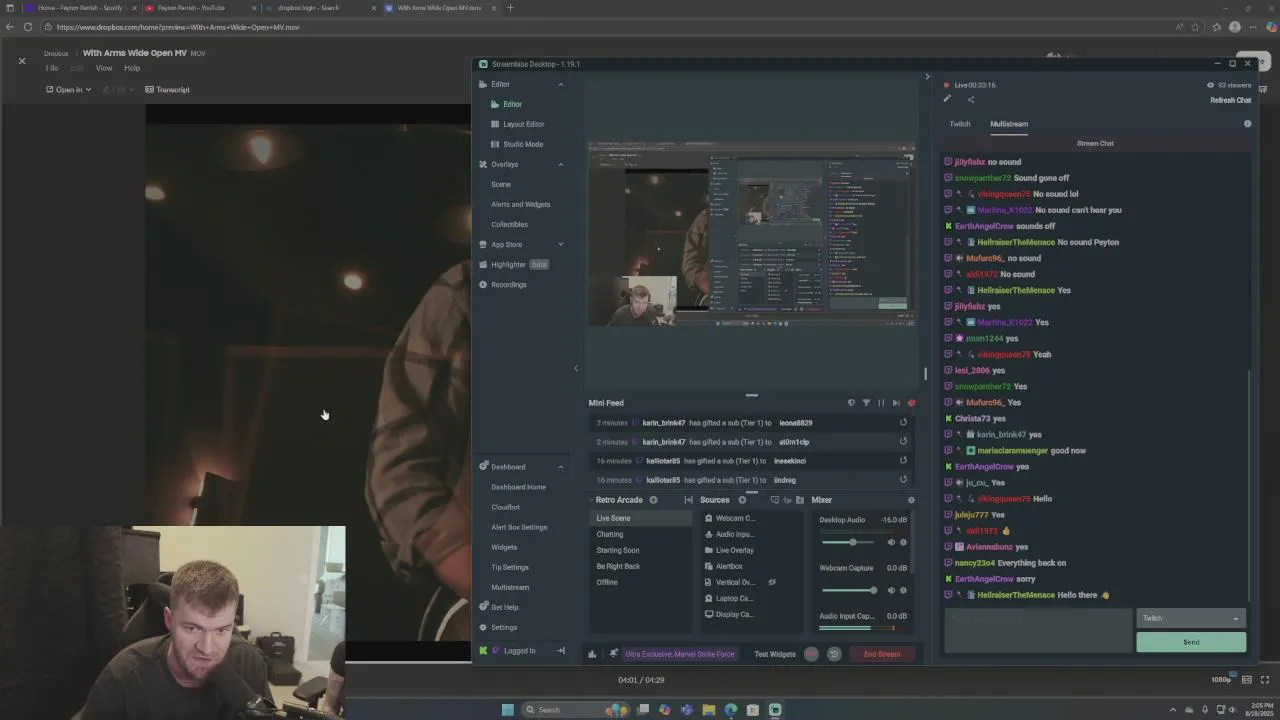Open Webcam Capture audio settings gear
This screenshot has height=720, width=1280.
tap(903, 590)
